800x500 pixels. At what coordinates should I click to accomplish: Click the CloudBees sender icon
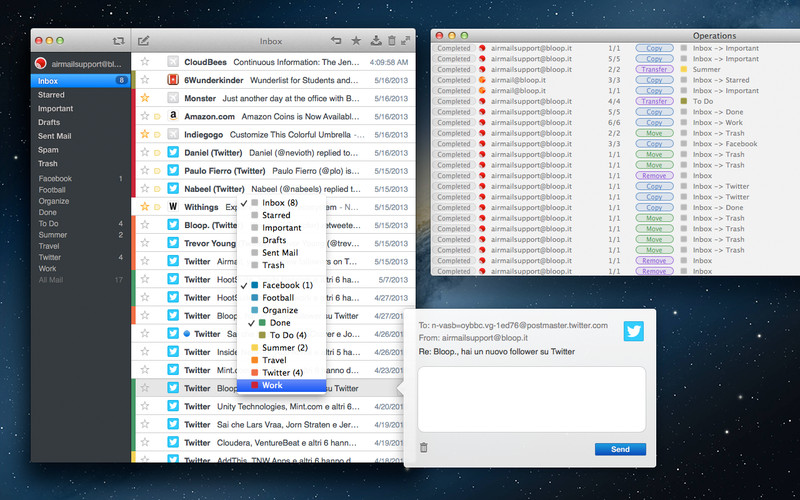(173, 61)
